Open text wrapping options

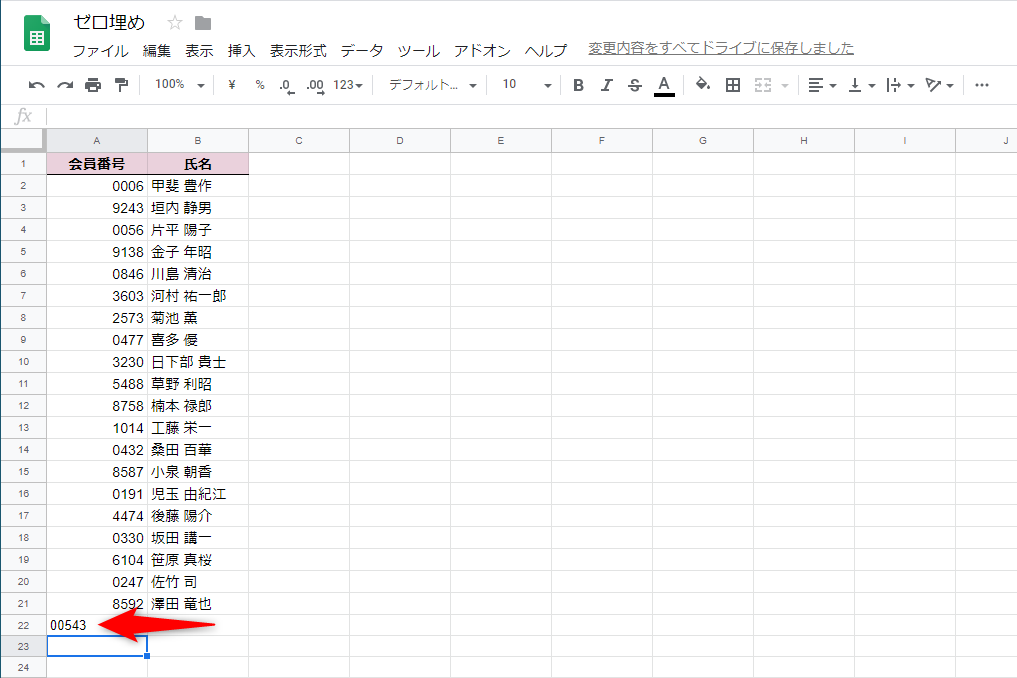tap(900, 85)
